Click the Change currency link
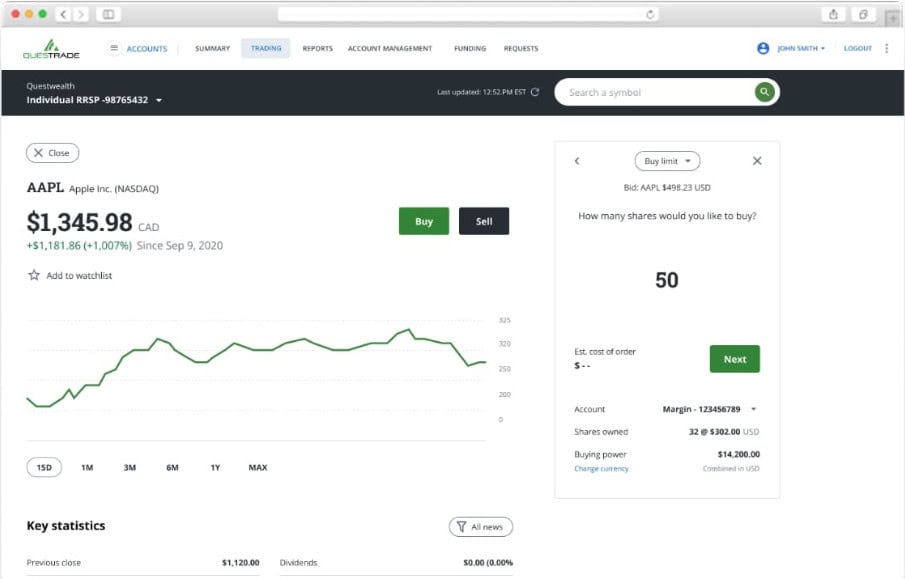 tap(600, 468)
